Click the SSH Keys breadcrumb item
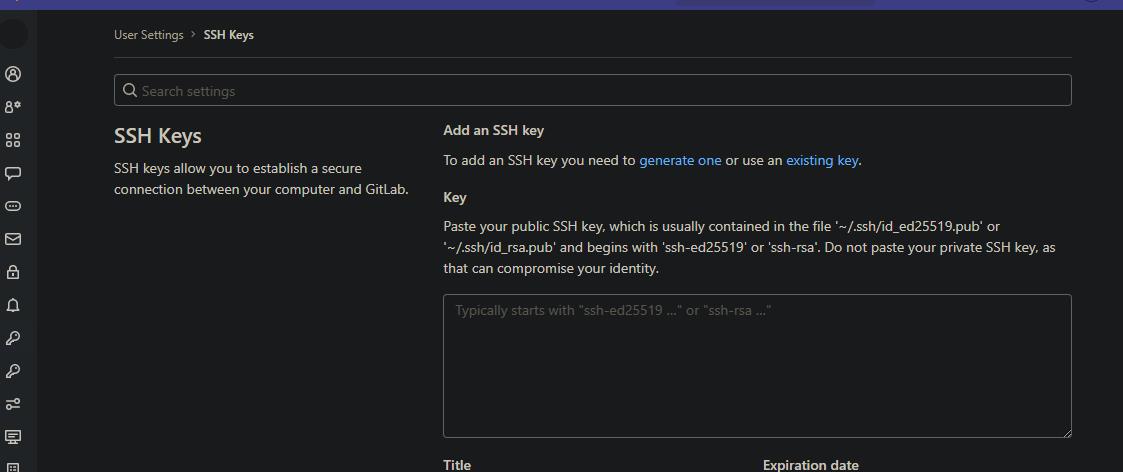The height and width of the screenshot is (472, 1123). click(x=229, y=35)
